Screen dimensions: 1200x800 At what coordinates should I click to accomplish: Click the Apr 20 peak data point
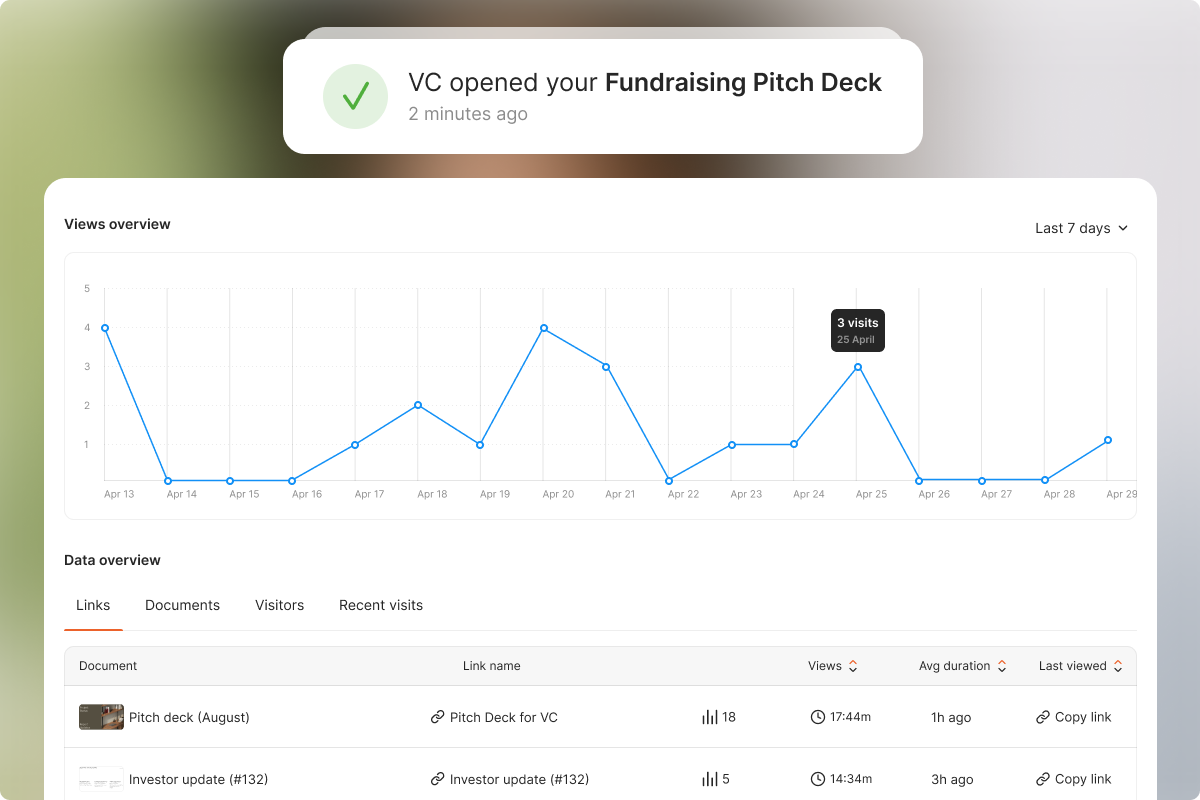[543, 328]
